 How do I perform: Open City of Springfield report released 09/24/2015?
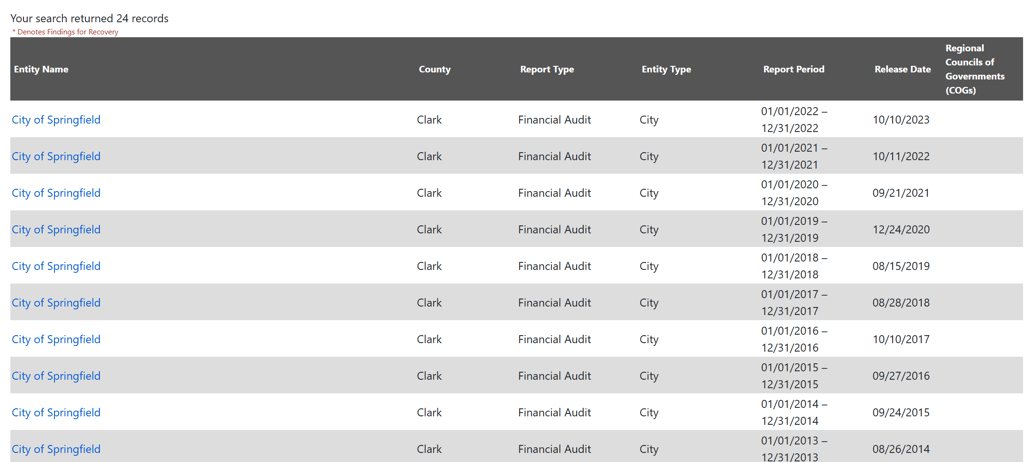pyautogui.click(x=56, y=412)
